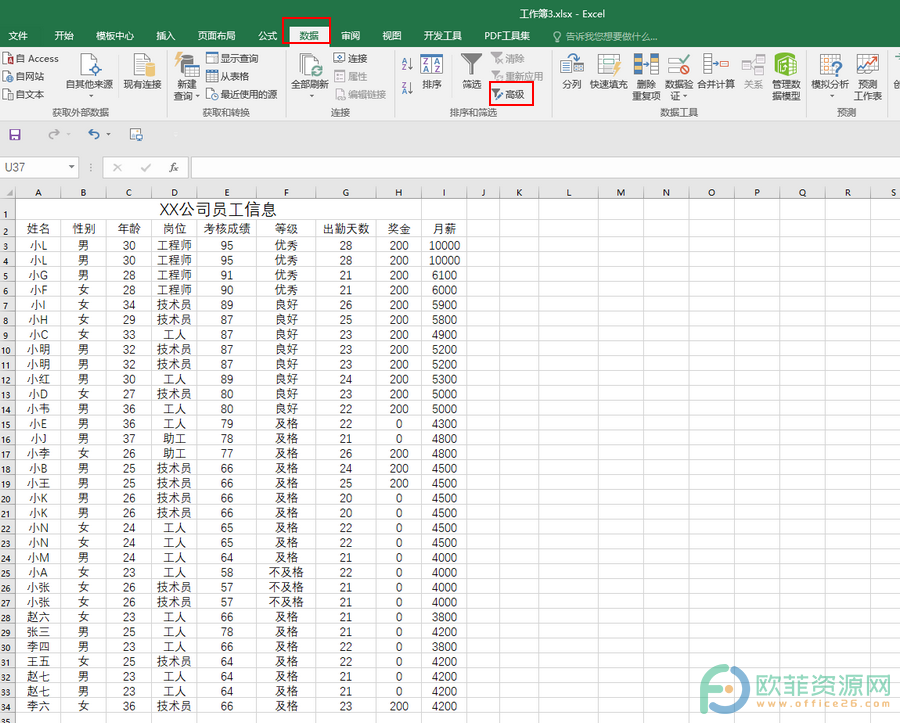Open 最近使用的源 list
900x723 pixels.
(242, 94)
